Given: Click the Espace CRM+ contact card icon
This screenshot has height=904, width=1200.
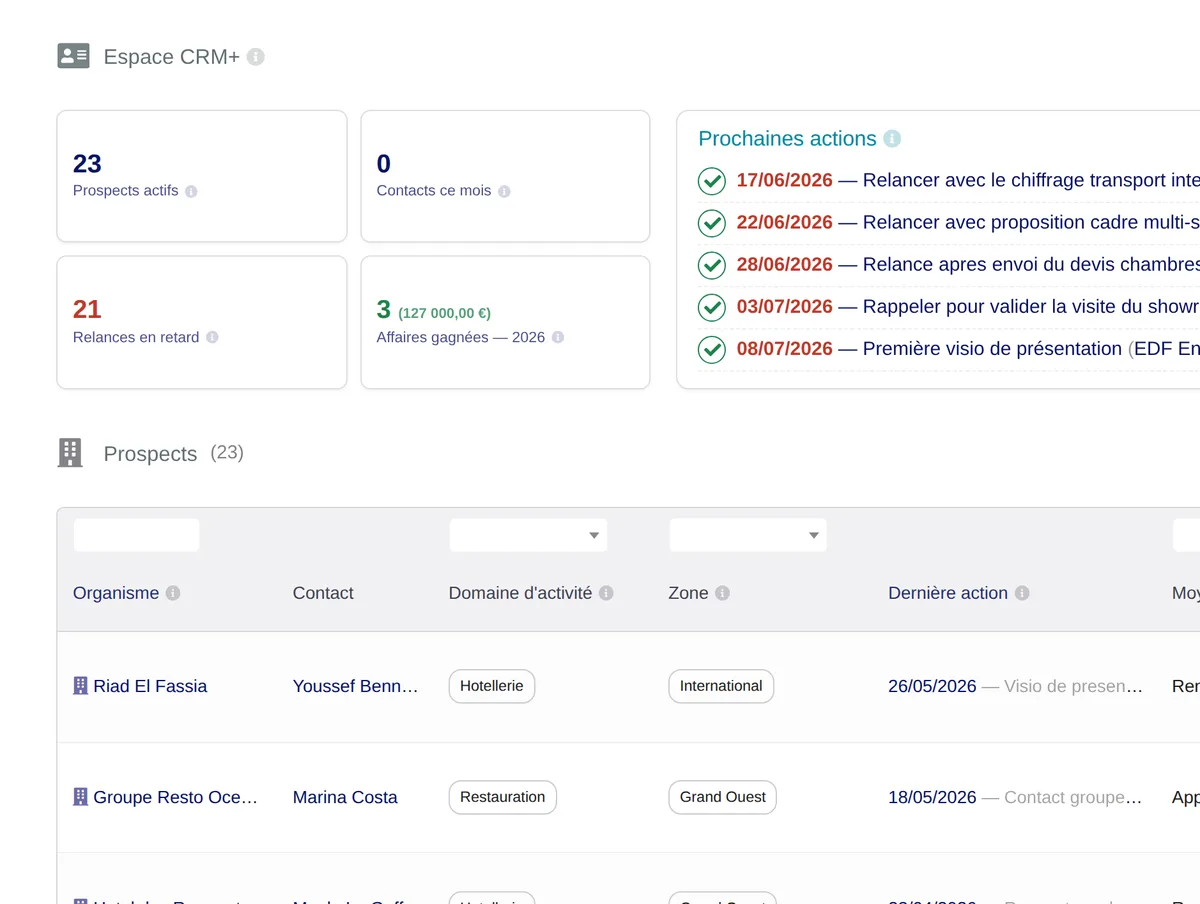Looking at the screenshot, I should [x=73, y=56].
